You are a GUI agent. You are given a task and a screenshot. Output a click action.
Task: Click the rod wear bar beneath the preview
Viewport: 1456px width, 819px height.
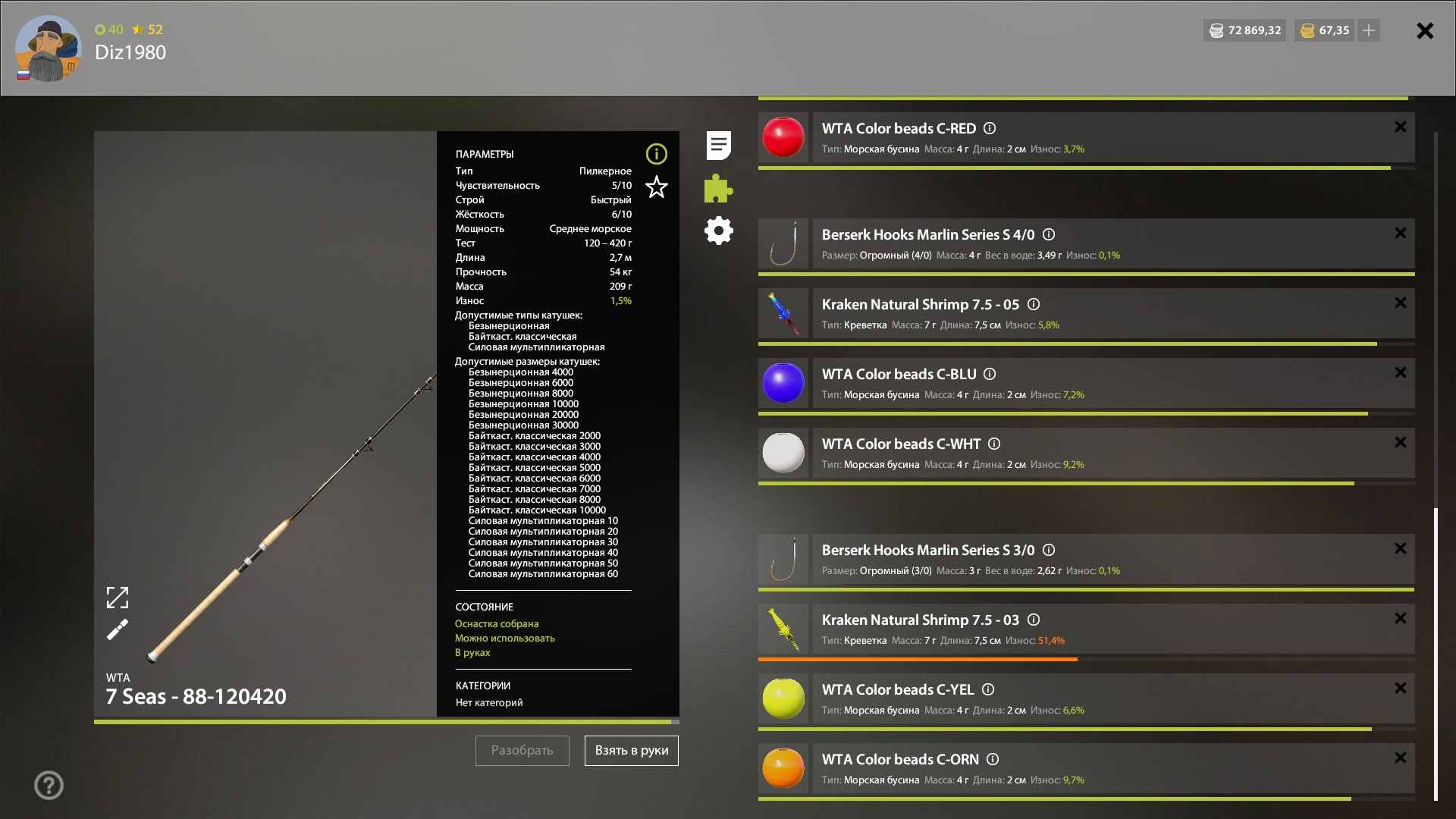pos(387,722)
